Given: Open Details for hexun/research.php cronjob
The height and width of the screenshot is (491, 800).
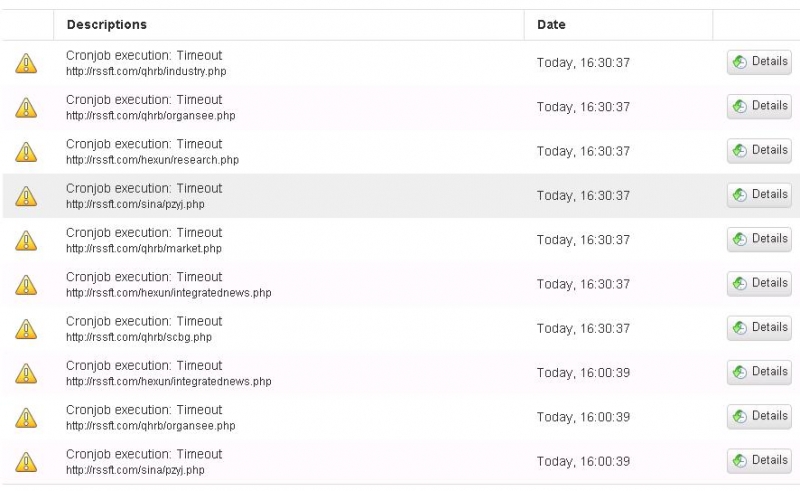Looking at the screenshot, I should pos(759,151).
